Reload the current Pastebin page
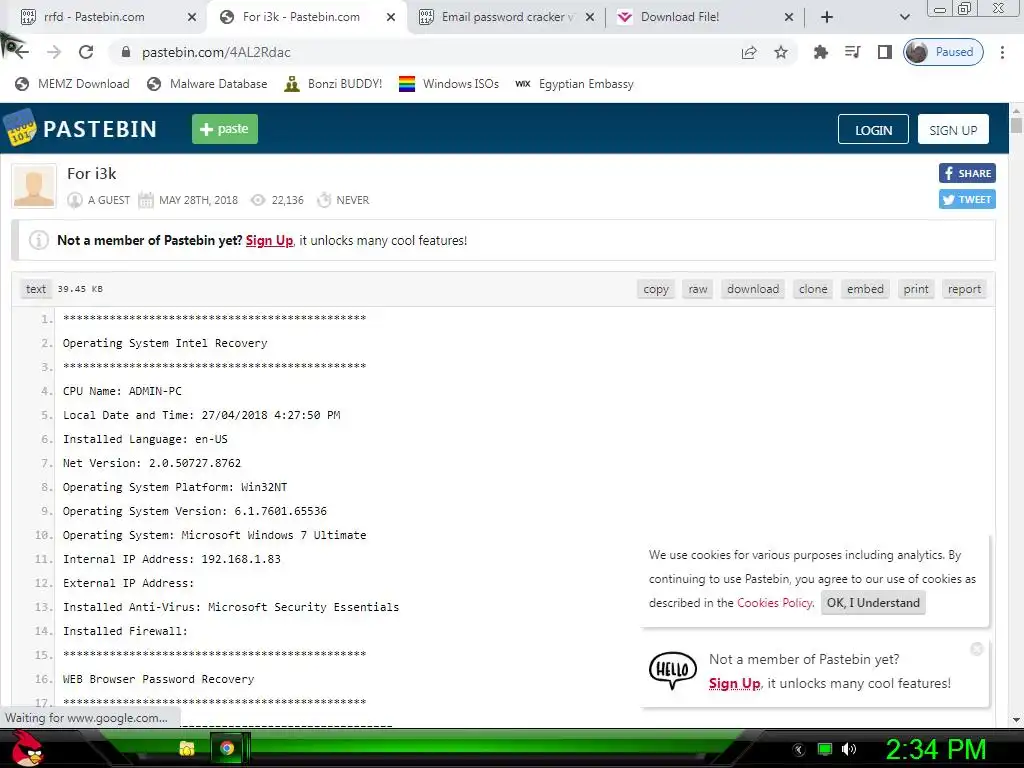 (x=86, y=52)
